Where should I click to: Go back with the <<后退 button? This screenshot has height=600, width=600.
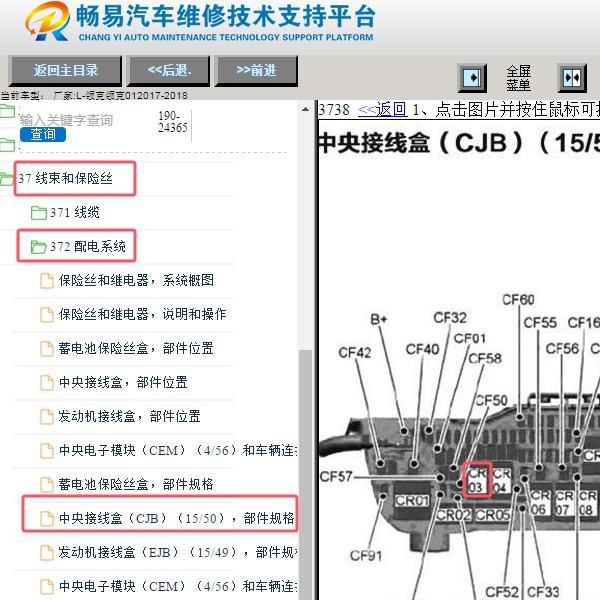pyautogui.click(x=169, y=70)
